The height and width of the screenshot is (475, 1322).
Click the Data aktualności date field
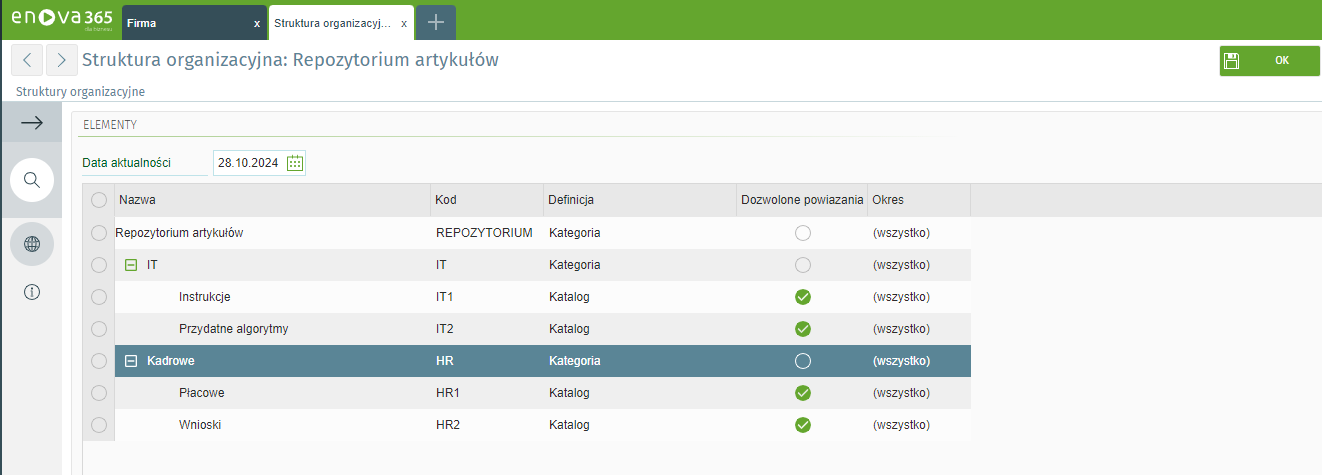tap(248, 163)
